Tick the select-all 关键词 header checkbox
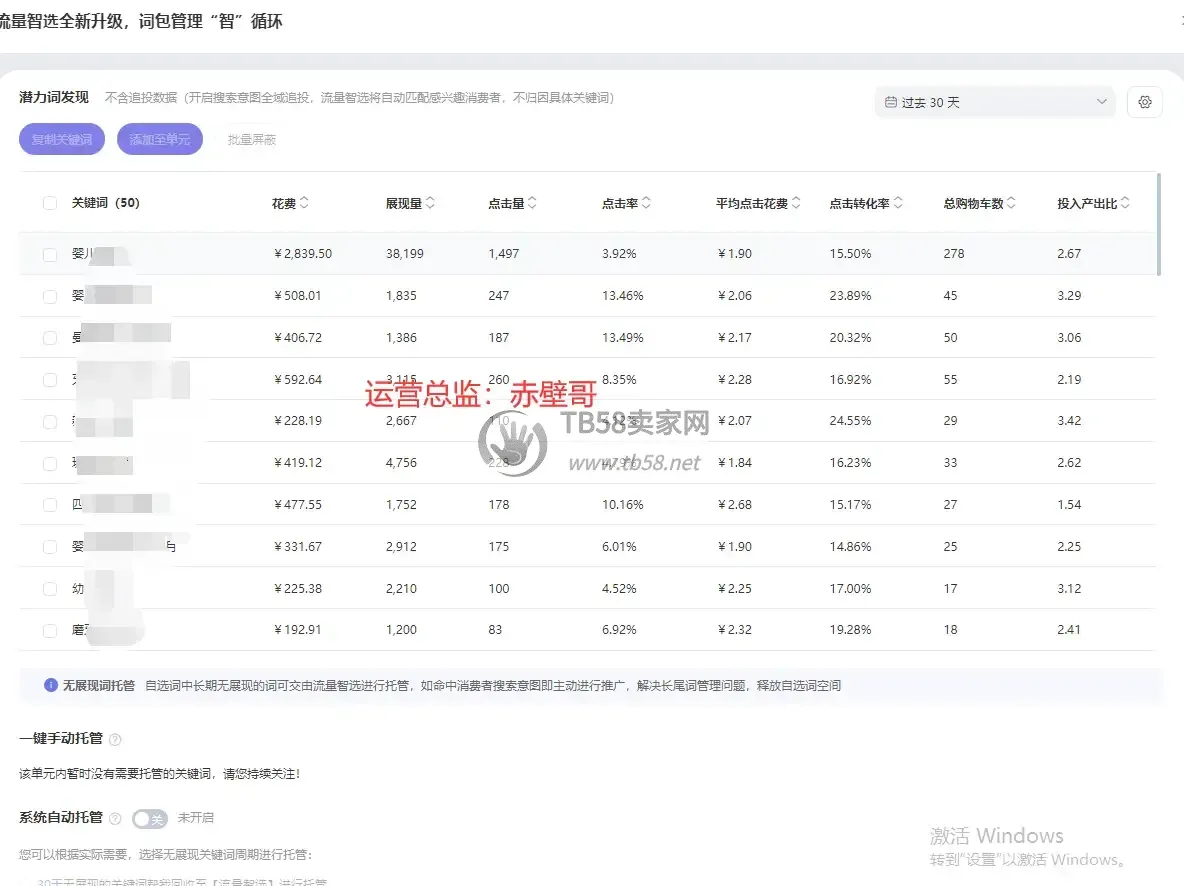The image size is (1184, 886). pyautogui.click(x=50, y=203)
